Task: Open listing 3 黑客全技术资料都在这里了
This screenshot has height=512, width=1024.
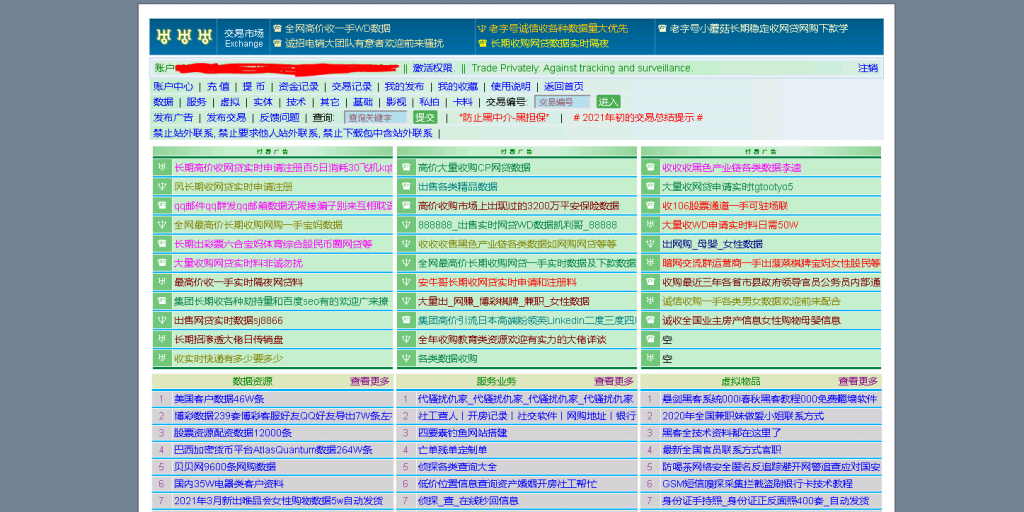Action: [x=722, y=433]
